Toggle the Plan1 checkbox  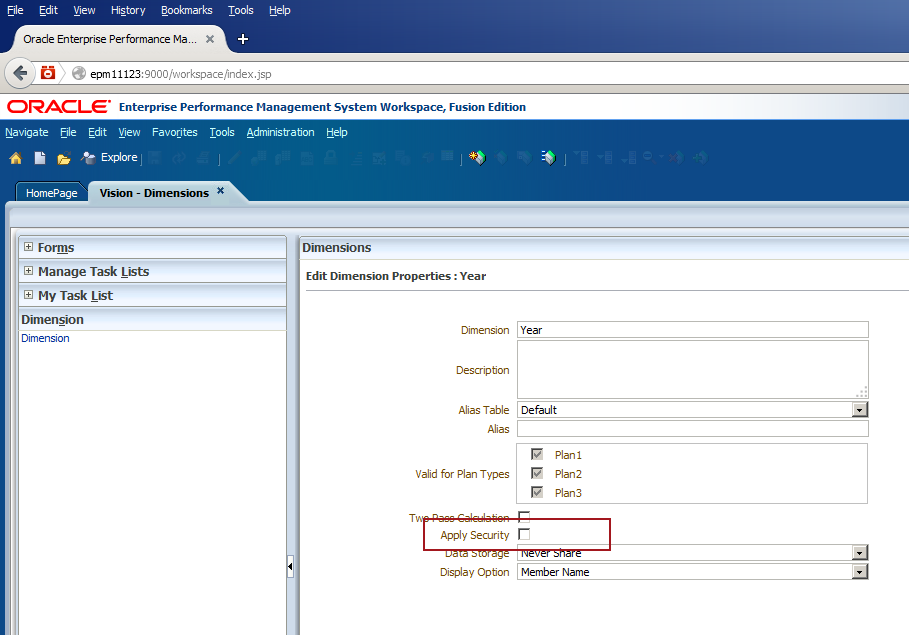tap(537, 454)
